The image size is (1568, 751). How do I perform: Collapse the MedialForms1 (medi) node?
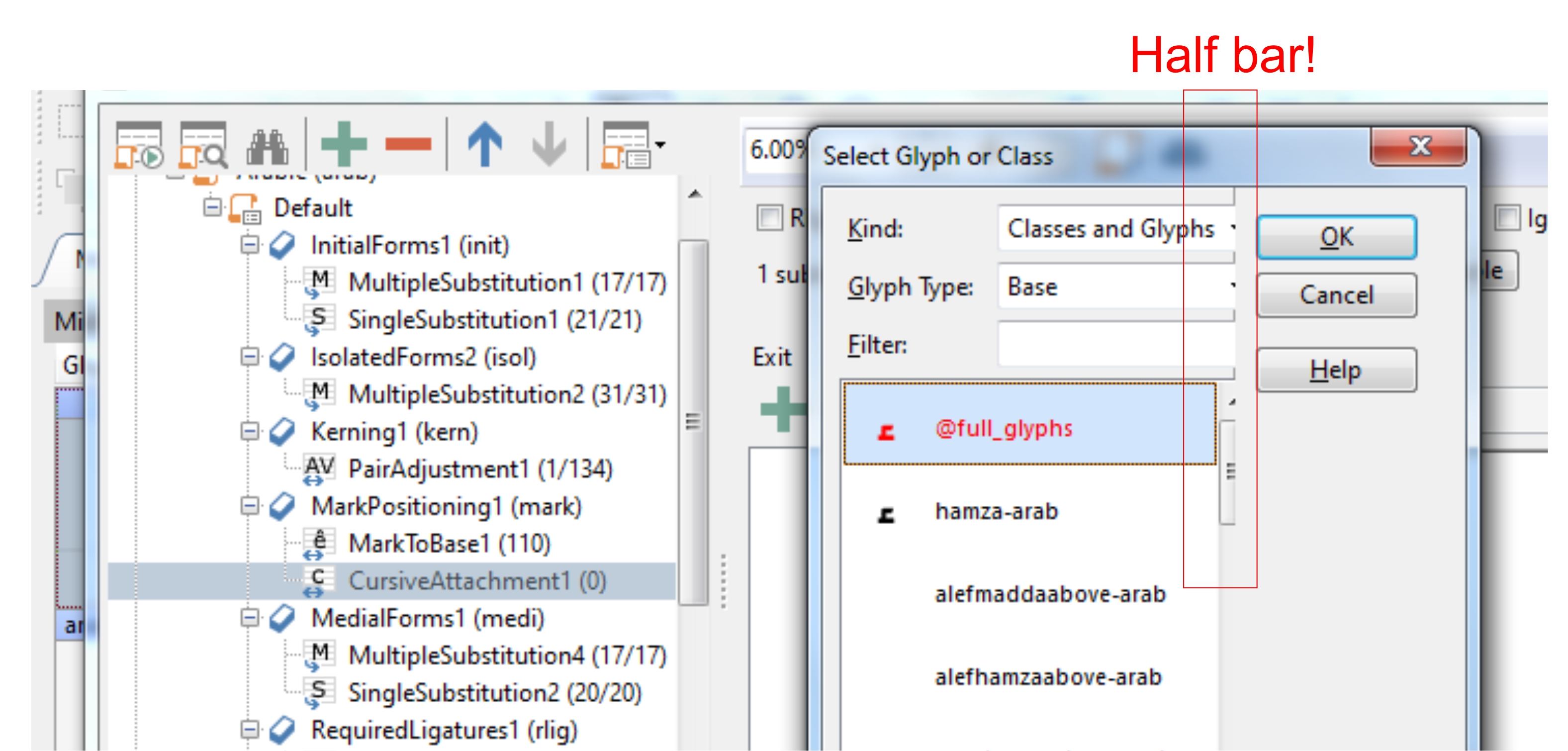[x=249, y=618]
